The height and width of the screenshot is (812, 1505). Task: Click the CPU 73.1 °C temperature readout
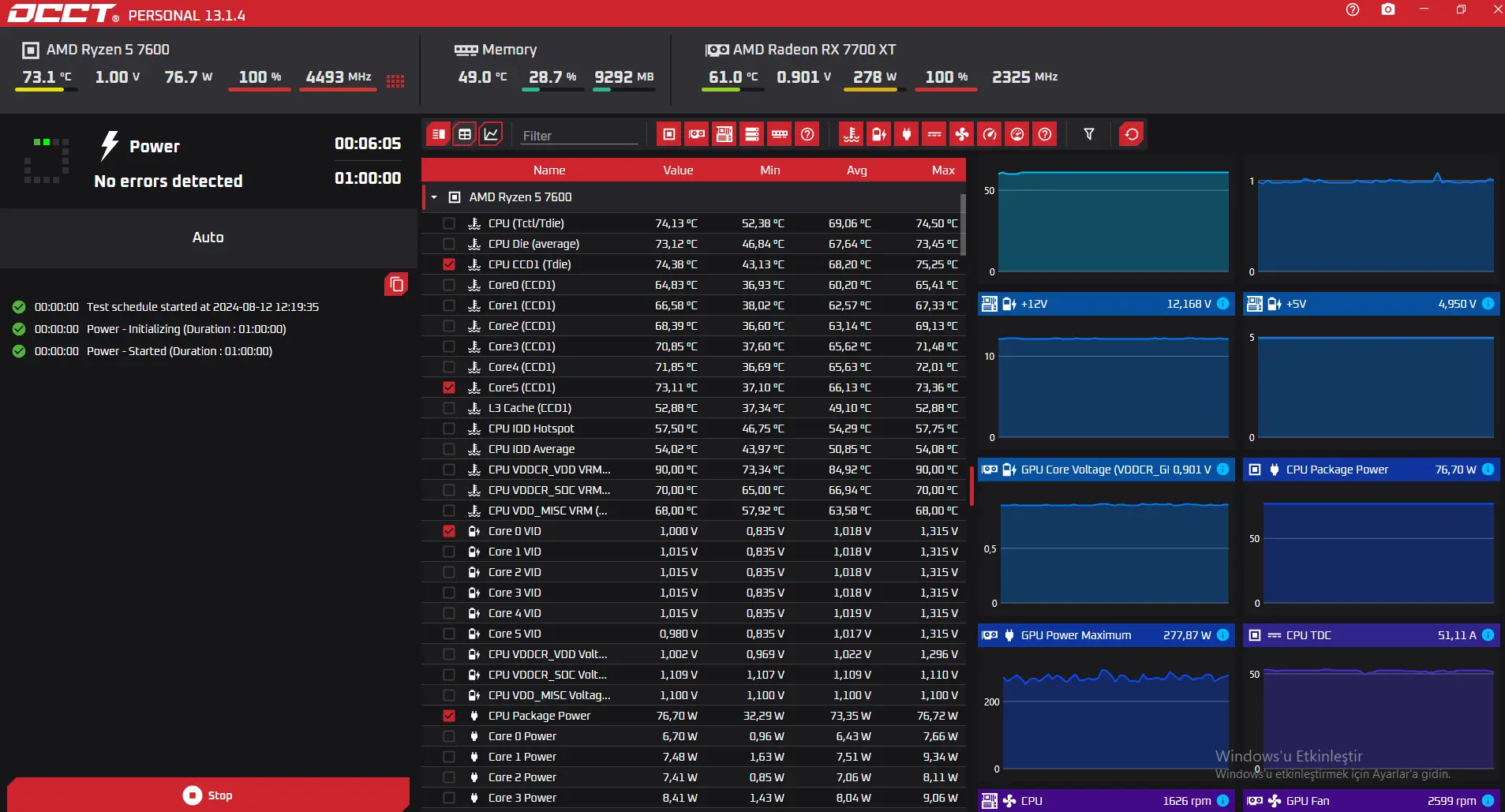[x=47, y=77]
